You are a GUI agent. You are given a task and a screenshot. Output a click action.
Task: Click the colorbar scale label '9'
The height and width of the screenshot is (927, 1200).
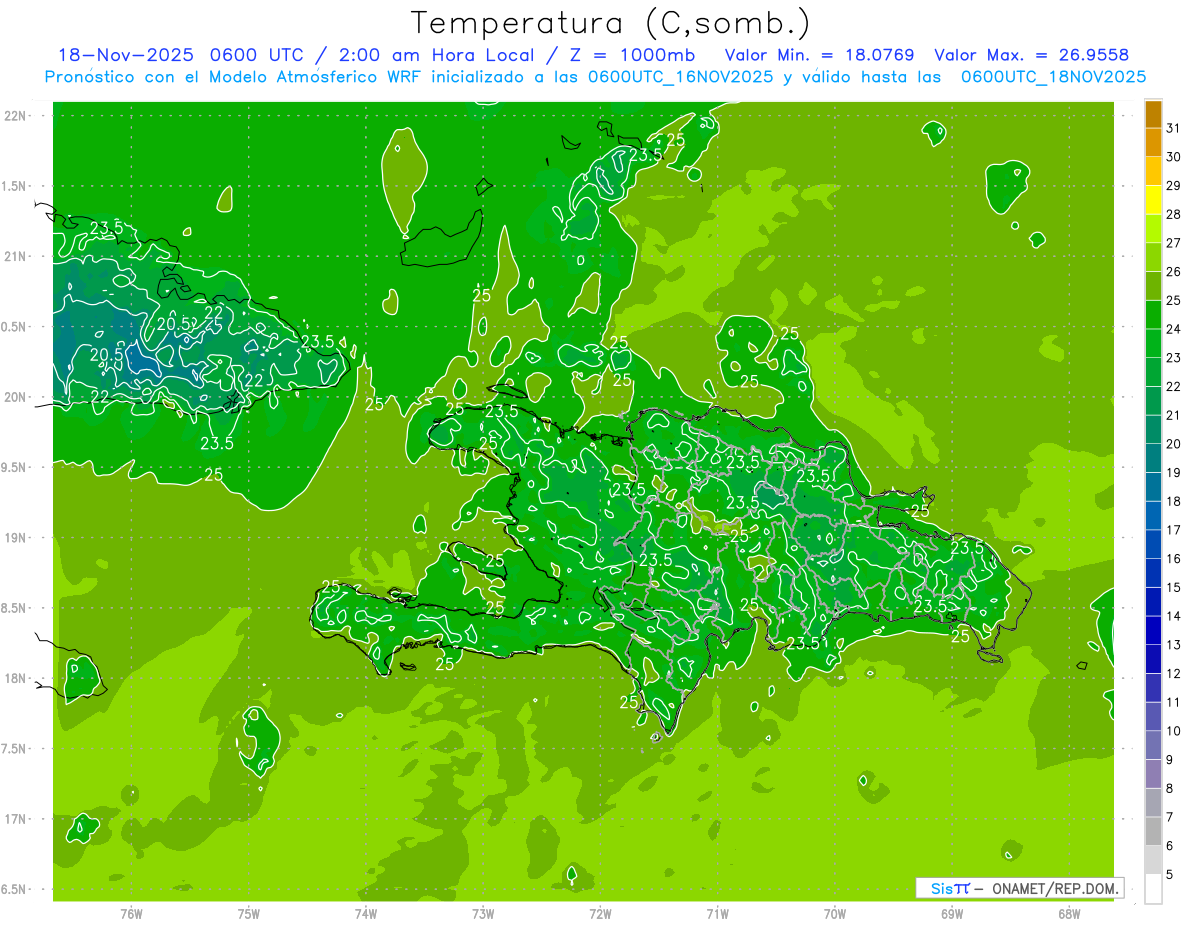1170,760
